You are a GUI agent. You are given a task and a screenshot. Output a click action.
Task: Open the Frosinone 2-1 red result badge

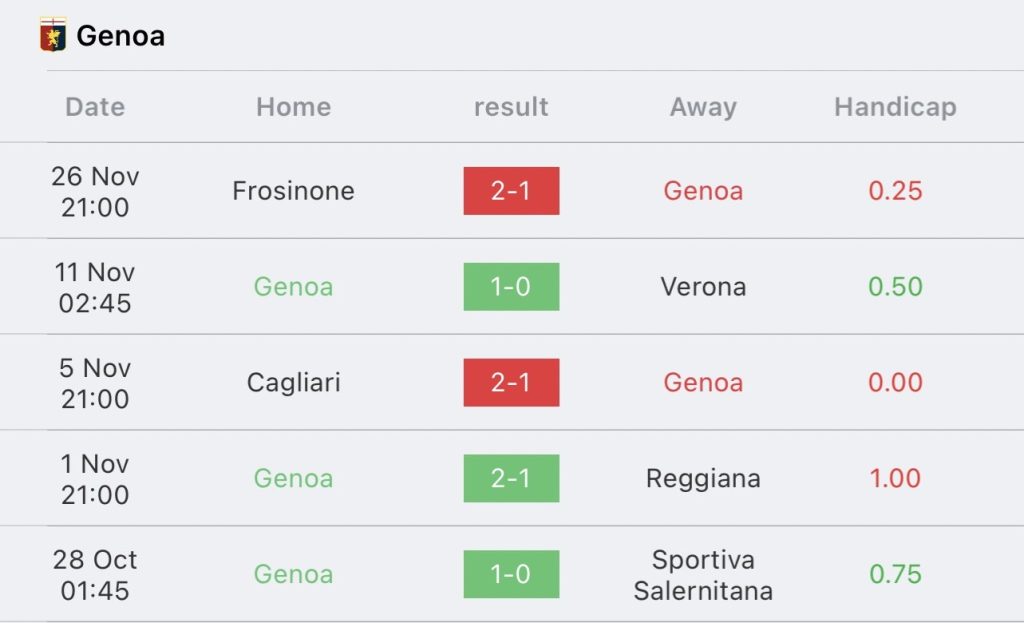(511, 191)
